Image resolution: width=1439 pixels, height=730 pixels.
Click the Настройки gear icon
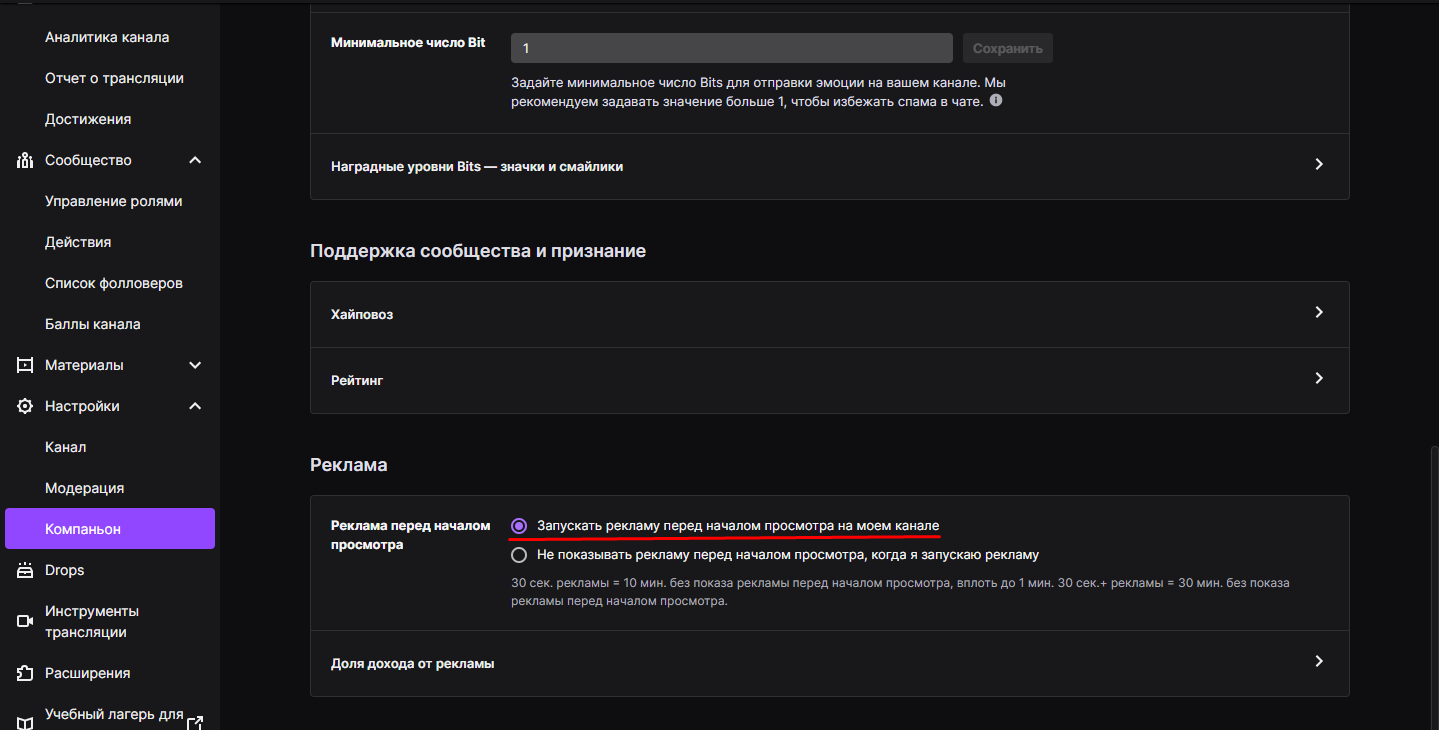click(25, 406)
